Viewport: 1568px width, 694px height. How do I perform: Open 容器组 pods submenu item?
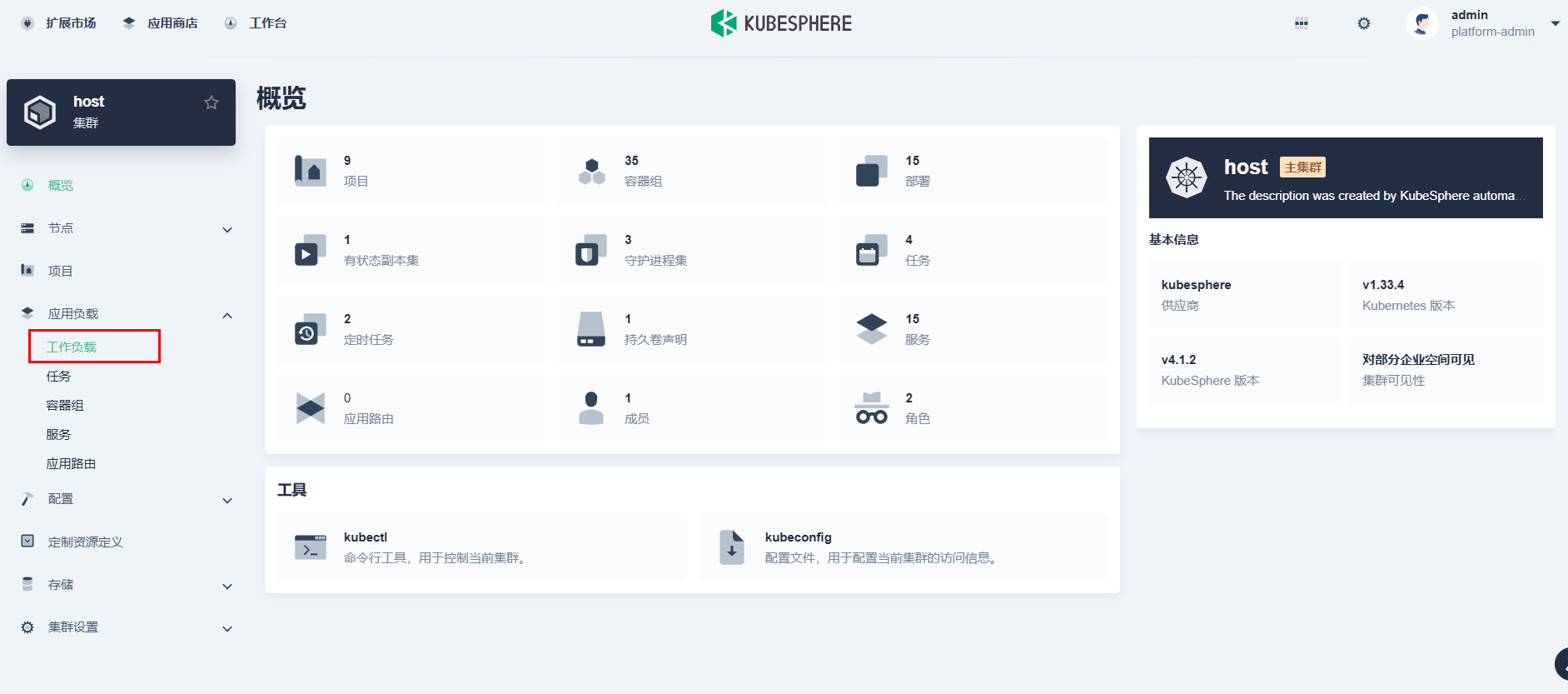pyautogui.click(x=65, y=405)
